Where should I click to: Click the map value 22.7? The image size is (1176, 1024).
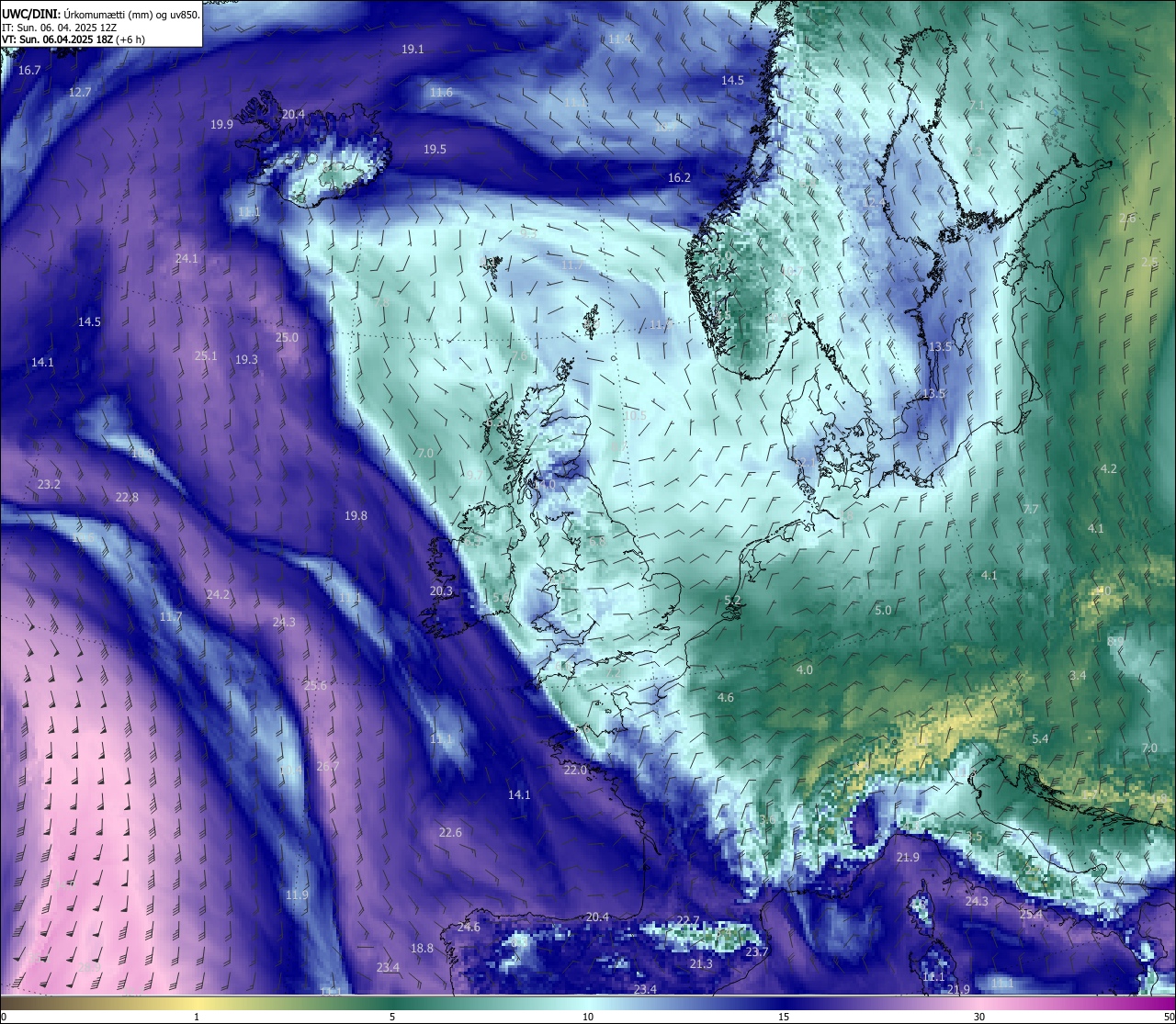688,921
